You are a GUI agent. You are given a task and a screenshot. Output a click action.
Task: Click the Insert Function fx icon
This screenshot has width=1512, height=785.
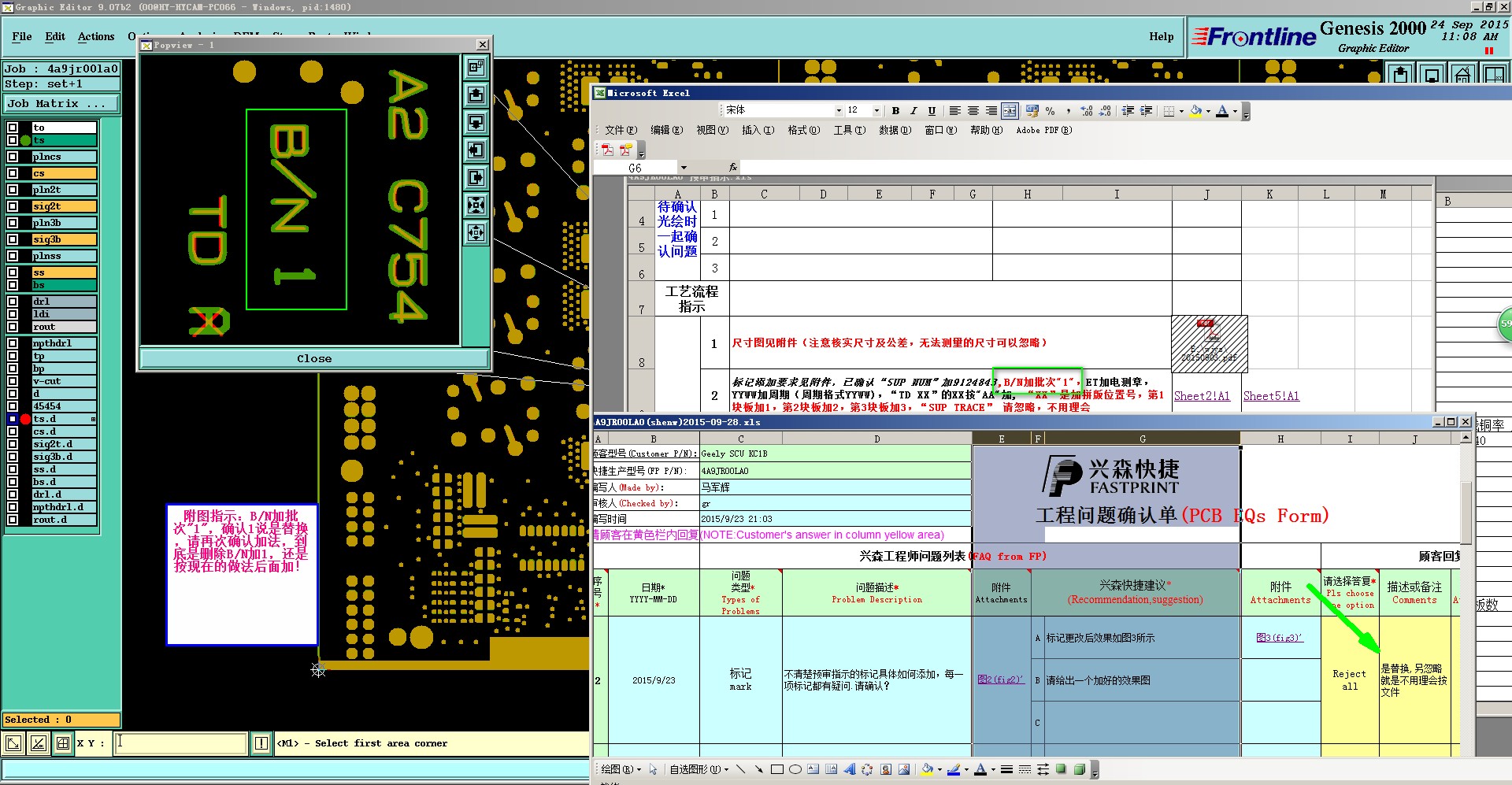click(733, 167)
